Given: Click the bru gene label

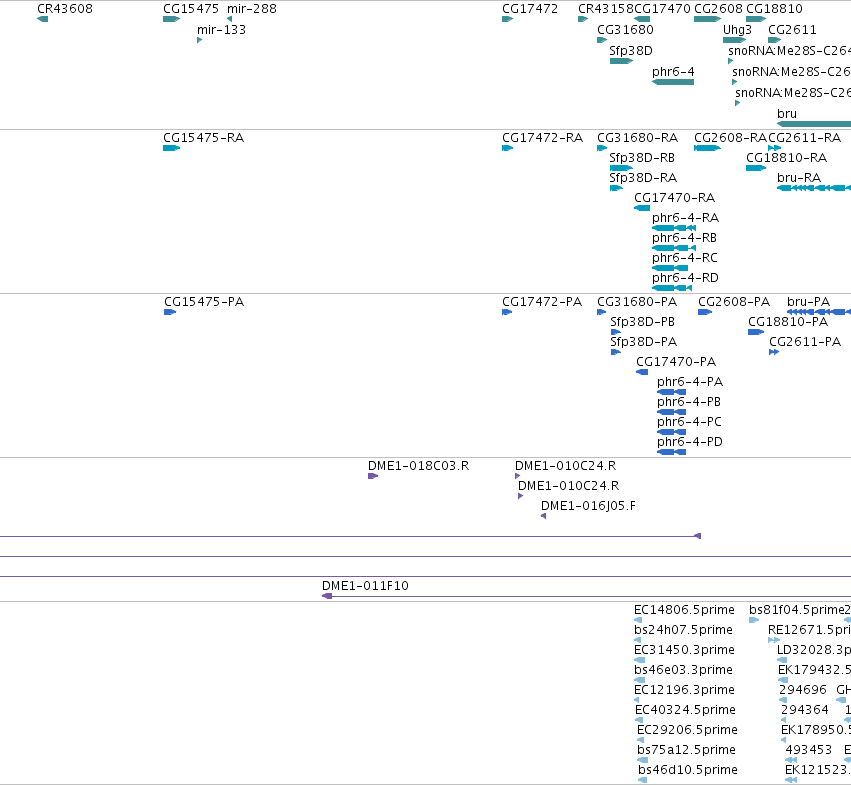Looking at the screenshot, I should tap(787, 113).
